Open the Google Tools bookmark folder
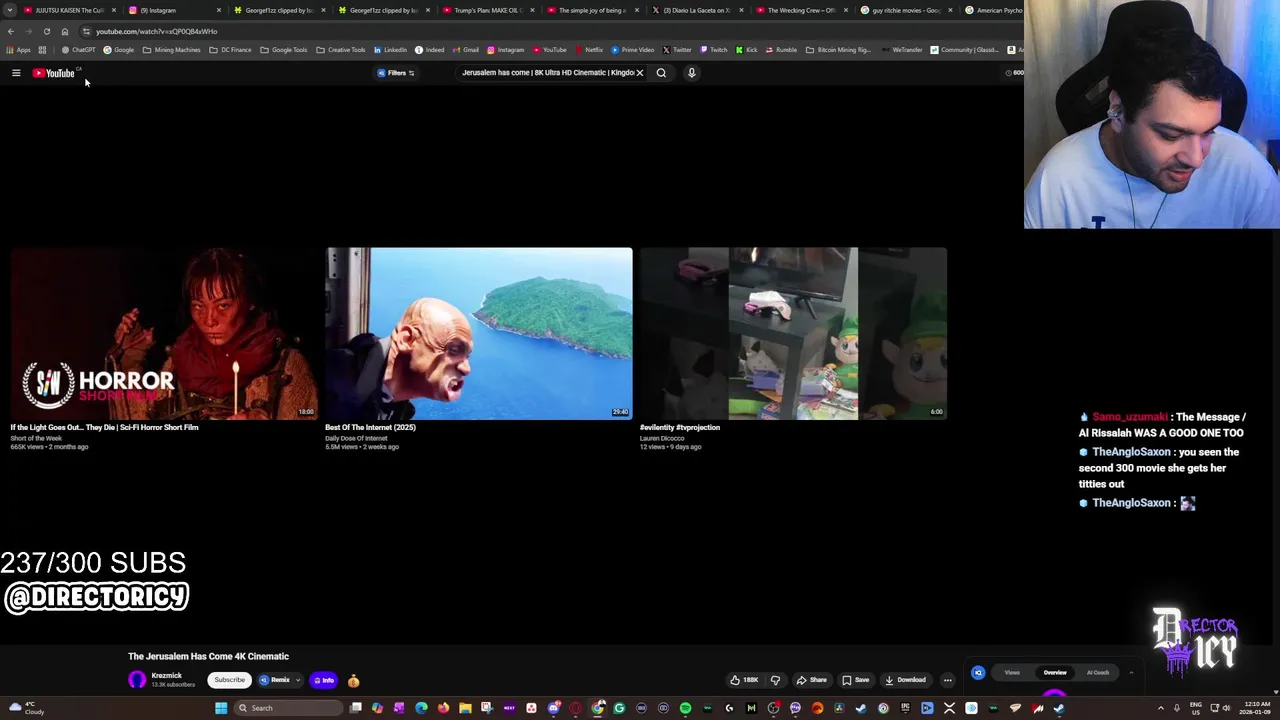Screen dimensions: 1280x720 [x=284, y=50]
